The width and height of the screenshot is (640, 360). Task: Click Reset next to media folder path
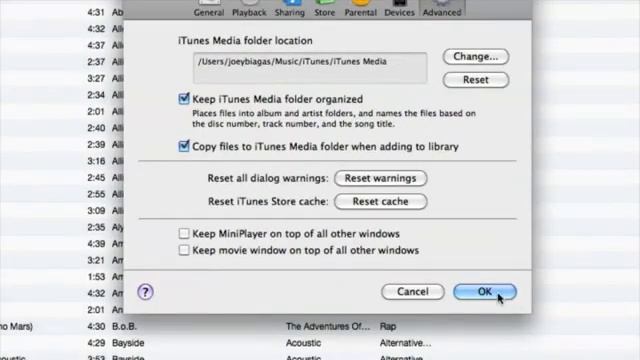tap(476, 80)
